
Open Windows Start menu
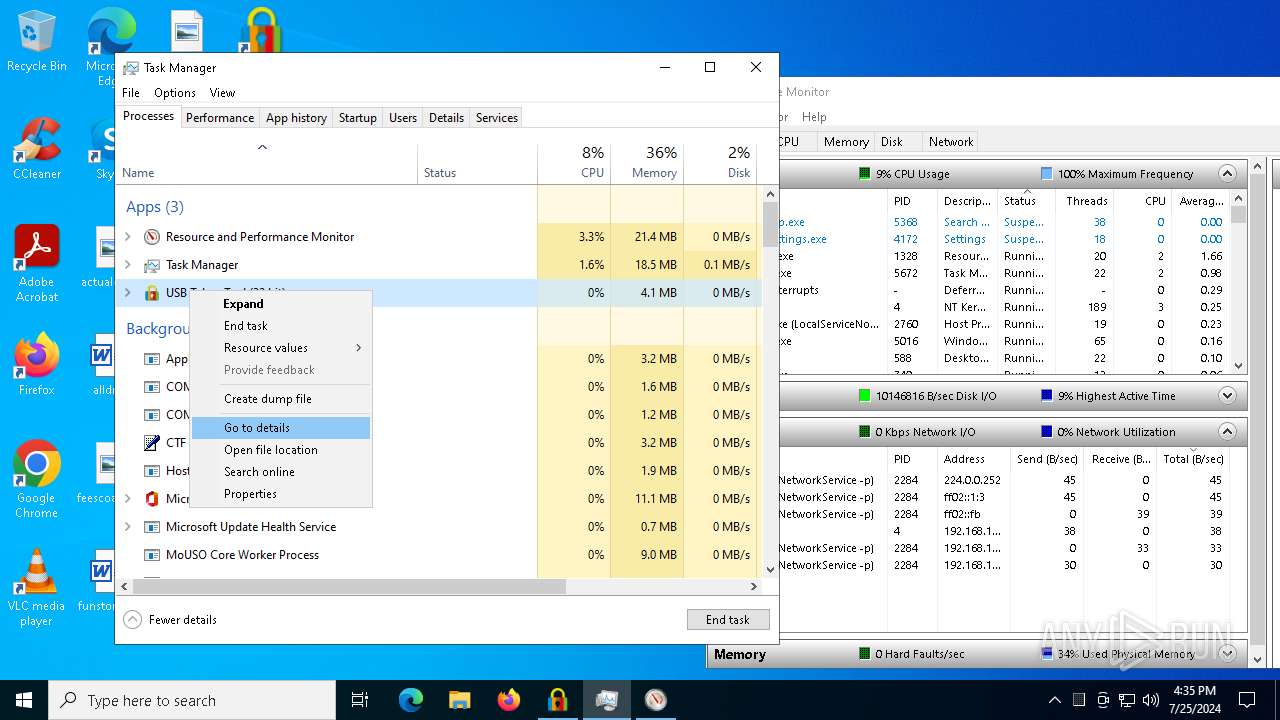(x=24, y=700)
